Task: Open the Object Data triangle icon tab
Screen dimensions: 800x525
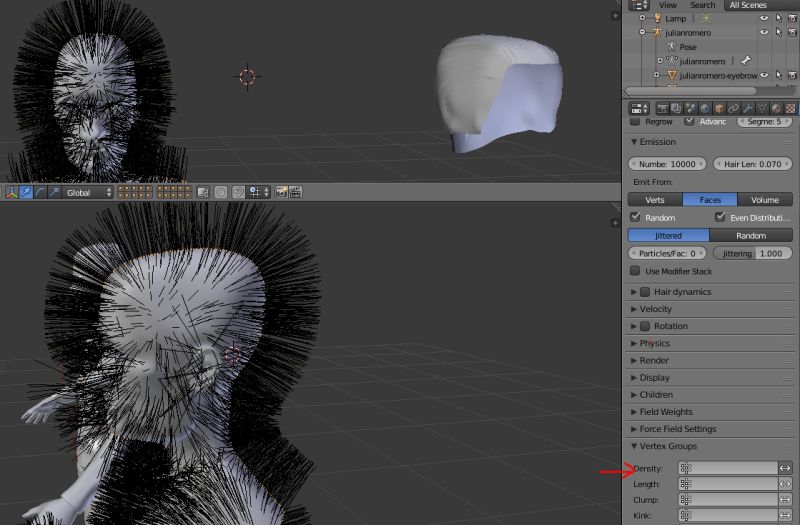Action: pyautogui.click(x=762, y=108)
